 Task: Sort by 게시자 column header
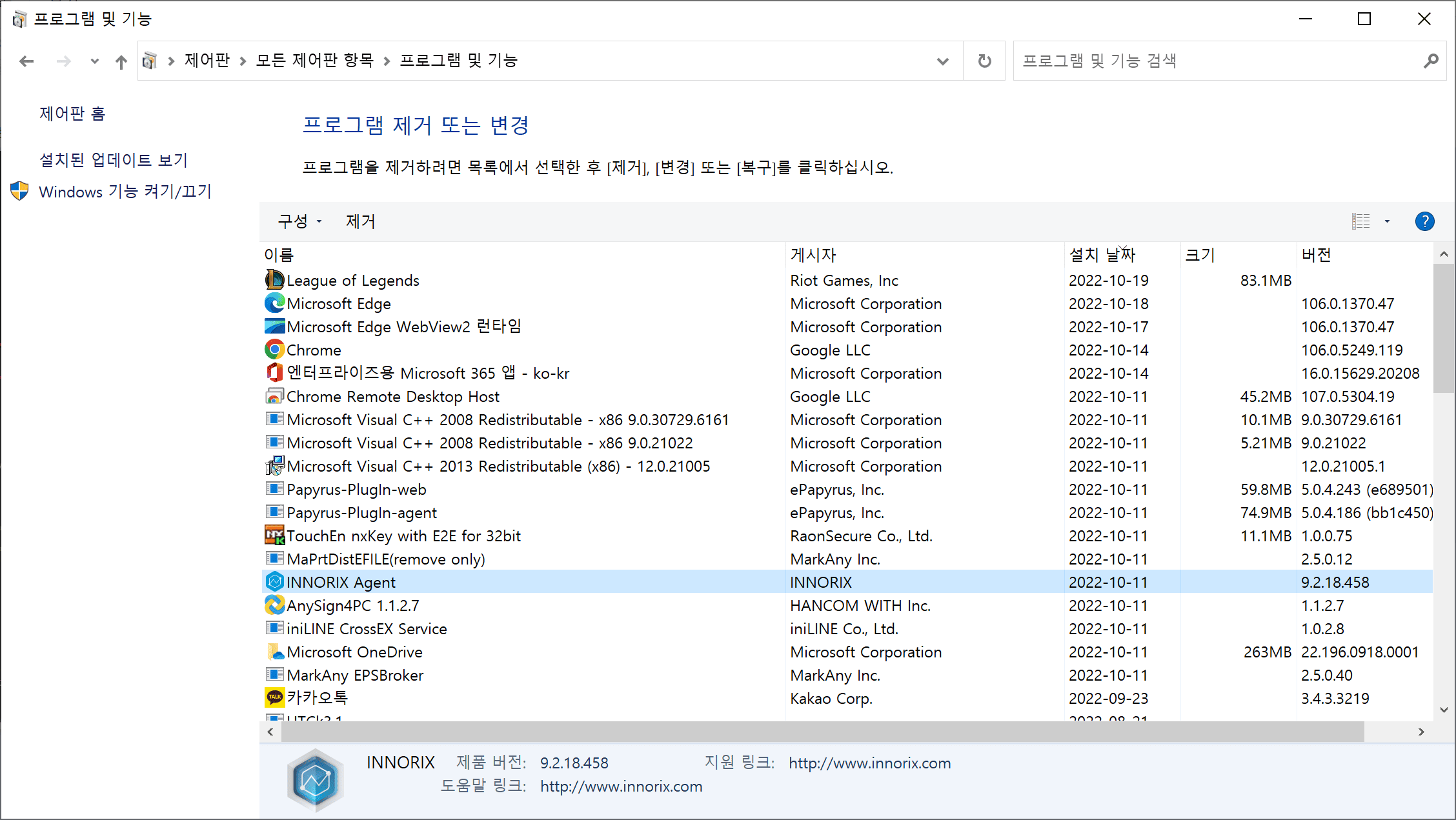[x=813, y=255]
